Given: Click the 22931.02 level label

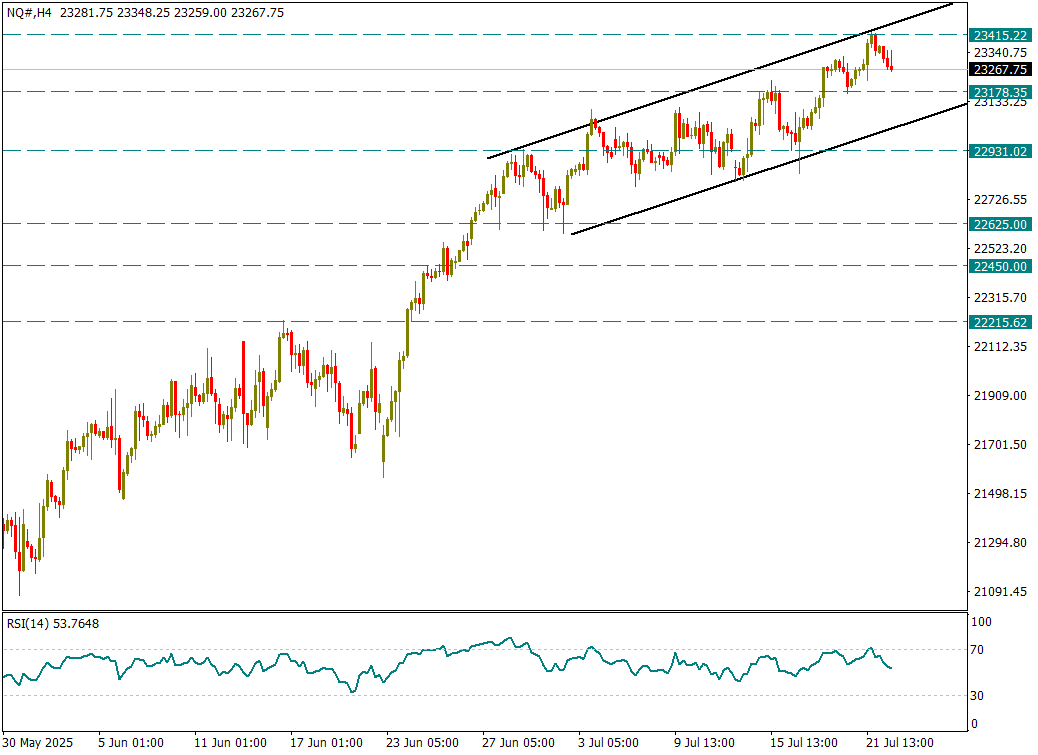Looking at the screenshot, I should pos(1000,152).
